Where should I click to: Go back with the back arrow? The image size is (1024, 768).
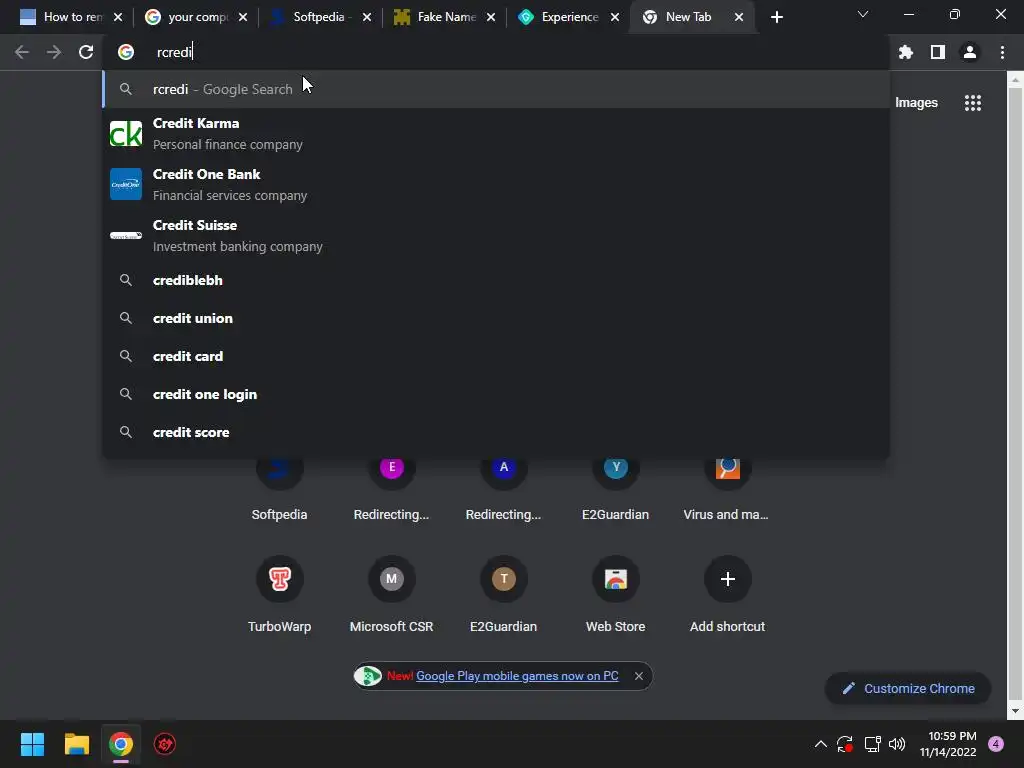[22, 52]
